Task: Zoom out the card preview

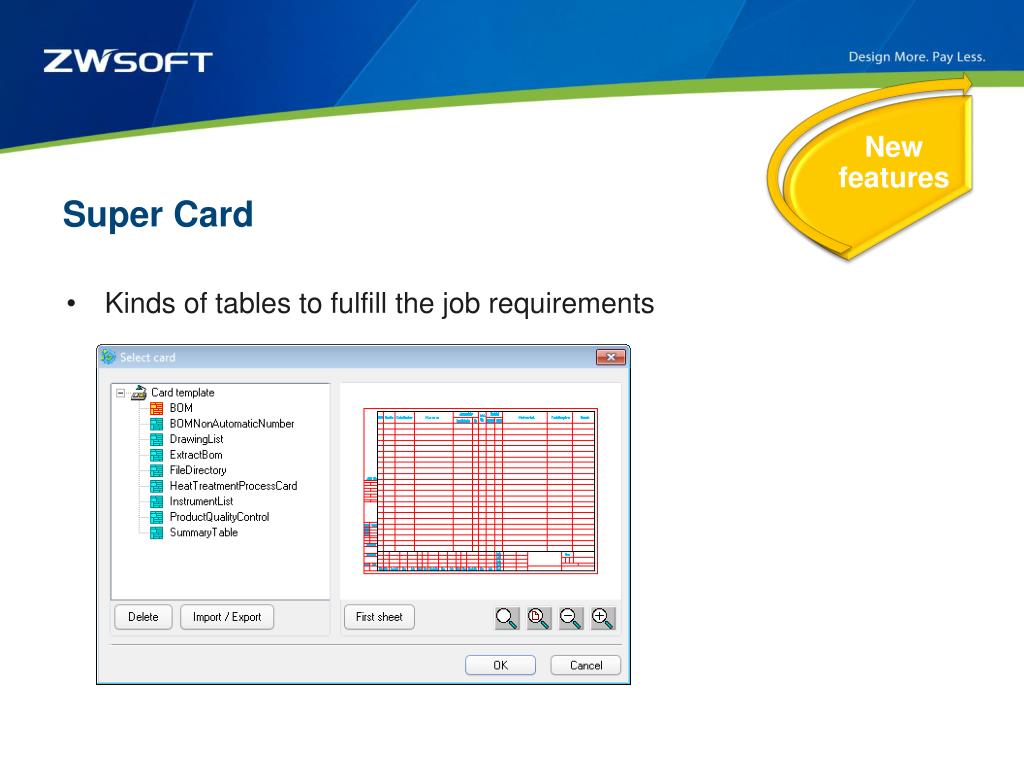Action: tap(571, 618)
